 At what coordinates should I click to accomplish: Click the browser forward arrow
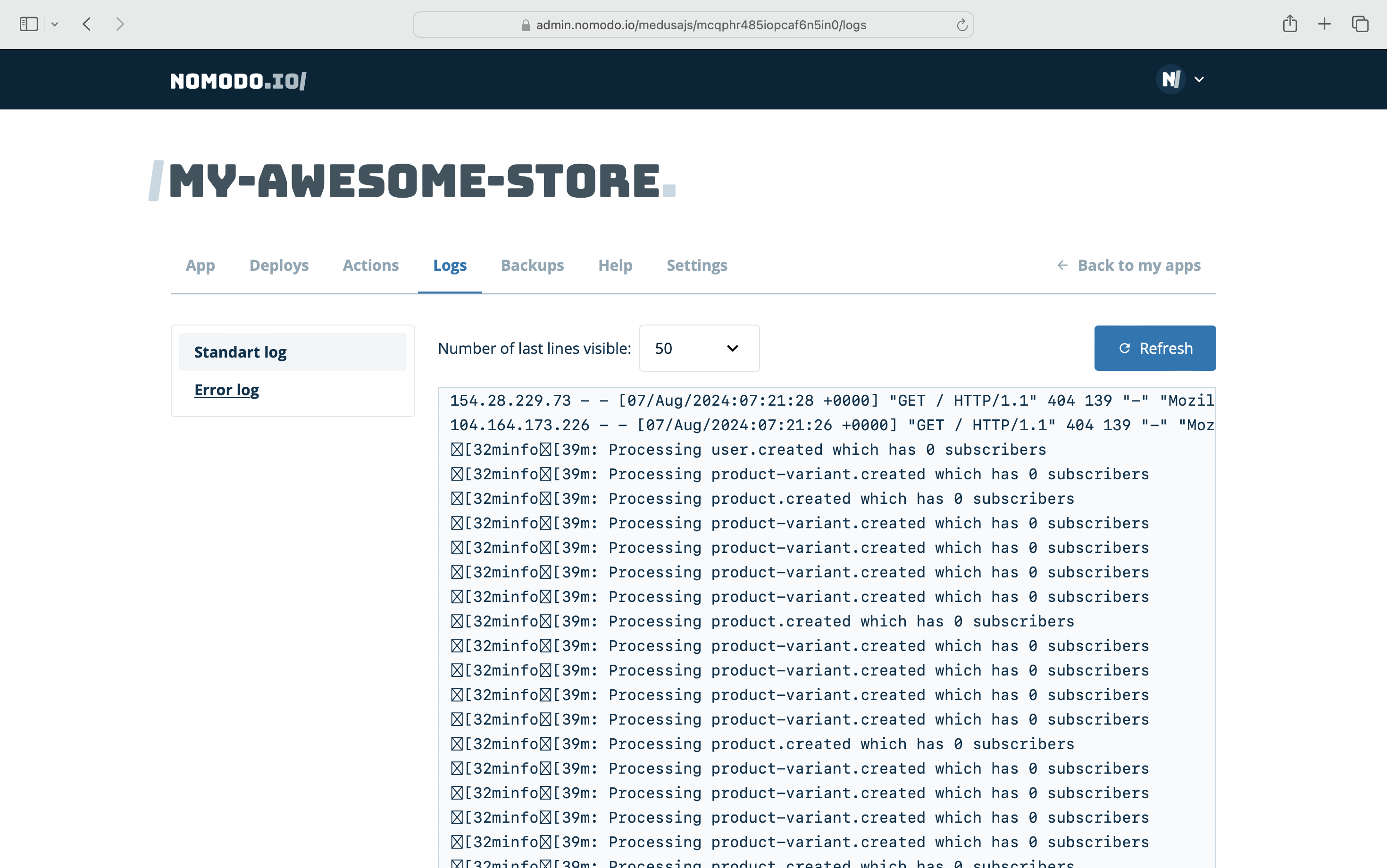point(120,24)
